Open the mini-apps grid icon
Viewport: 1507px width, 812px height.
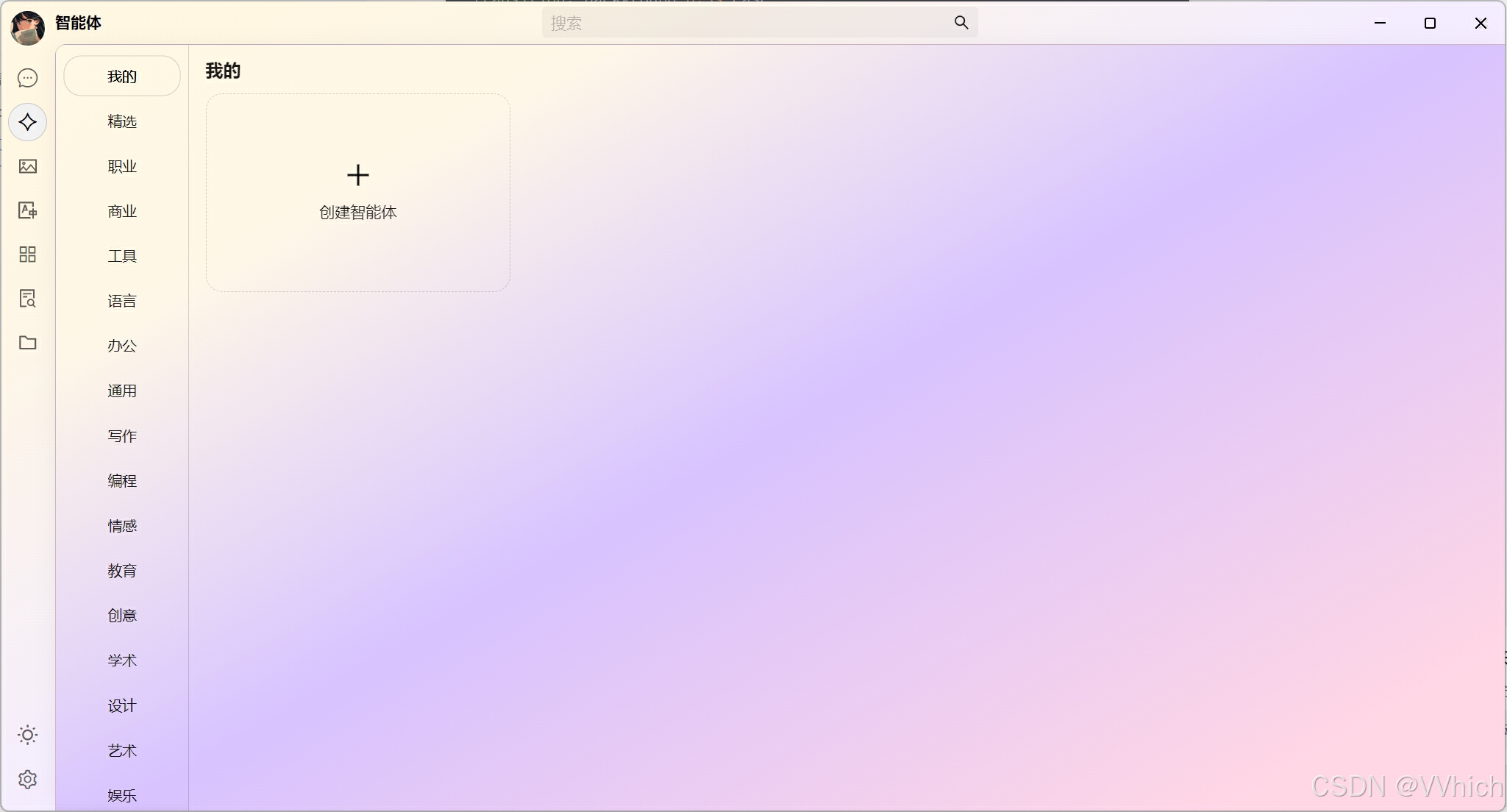(x=28, y=254)
